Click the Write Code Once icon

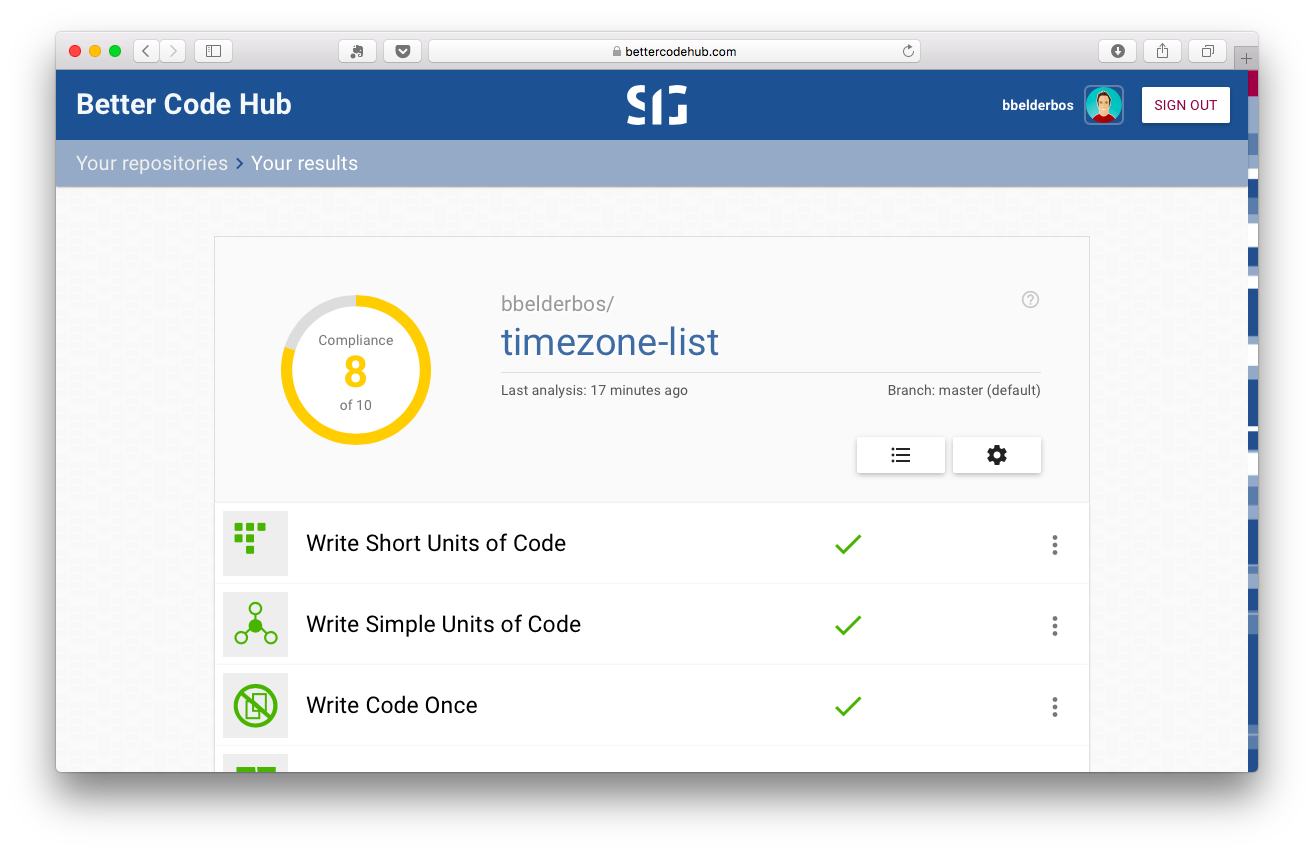pyautogui.click(x=255, y=706)
